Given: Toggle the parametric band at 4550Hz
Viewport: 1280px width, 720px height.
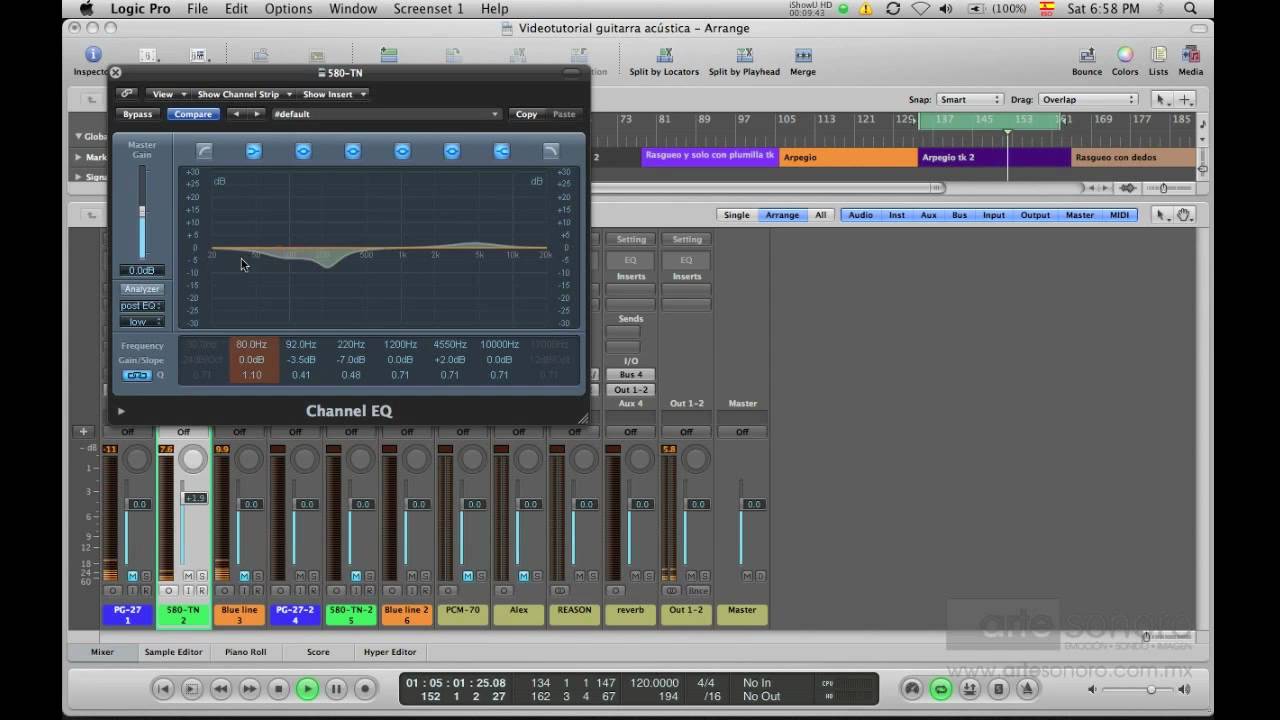Looking at the screenshot, I should pos(452,151).
